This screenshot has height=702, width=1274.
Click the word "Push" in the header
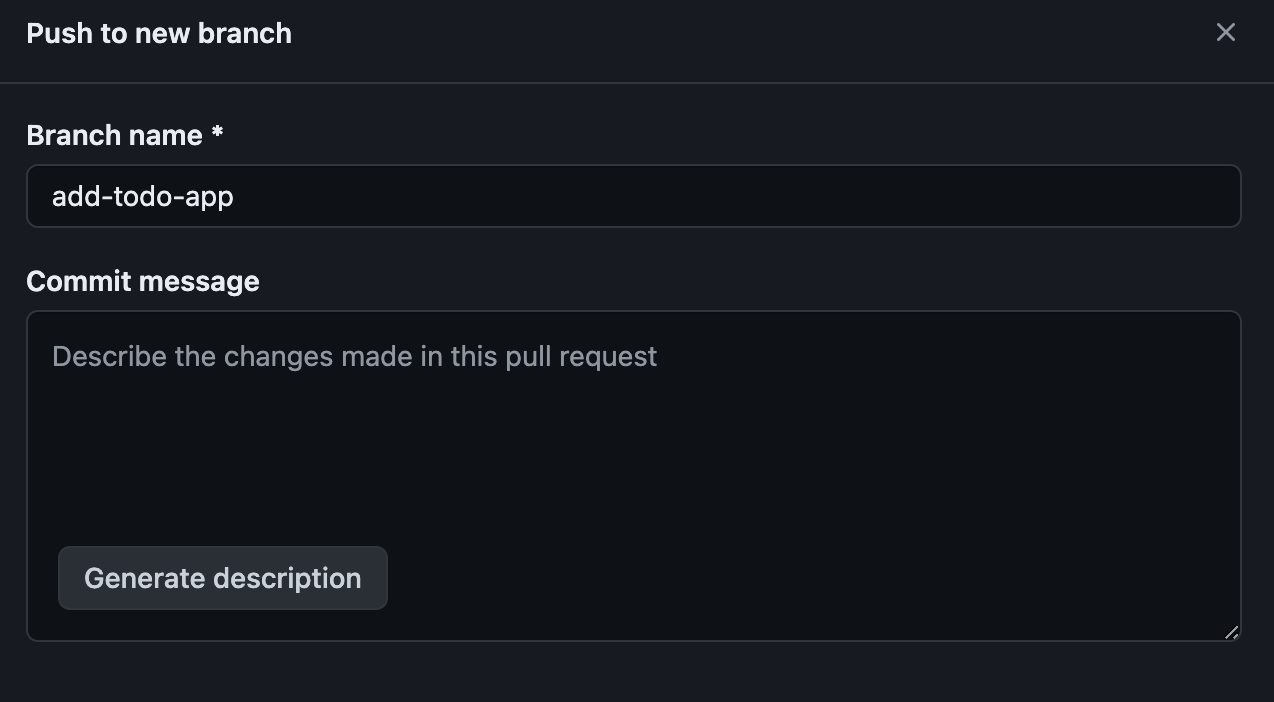50,33
